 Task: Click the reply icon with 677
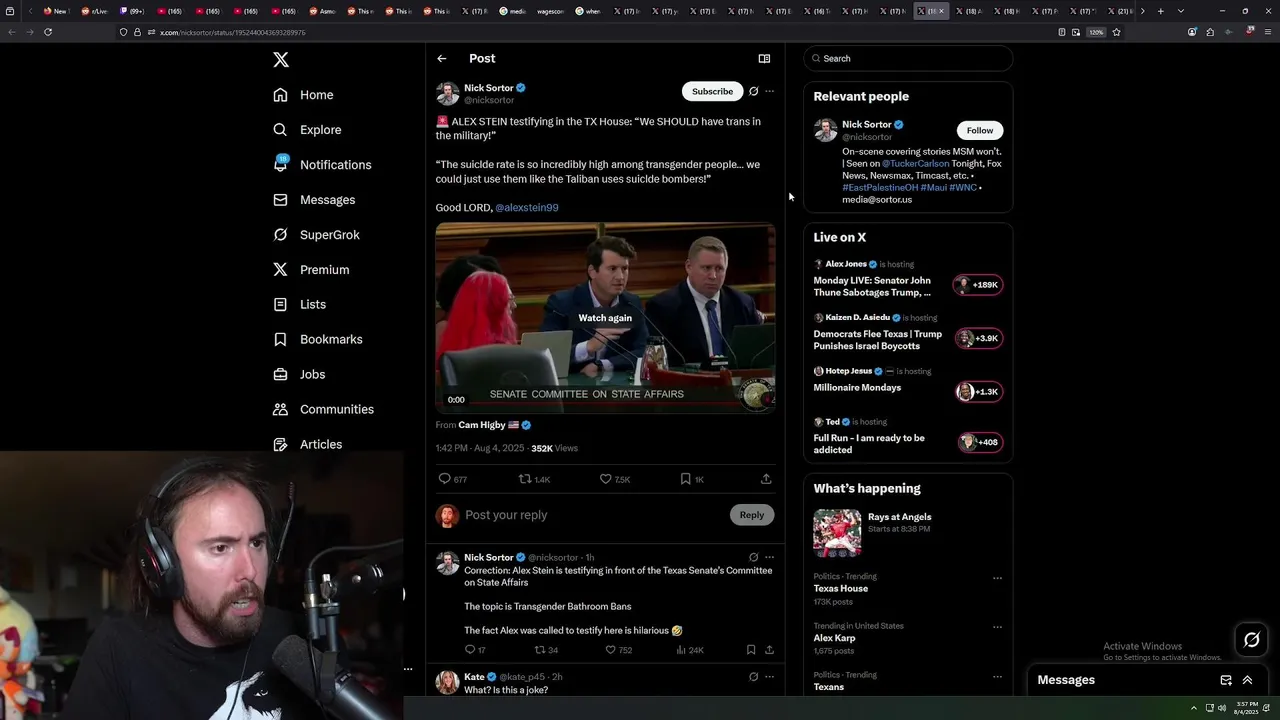(445, 479)
